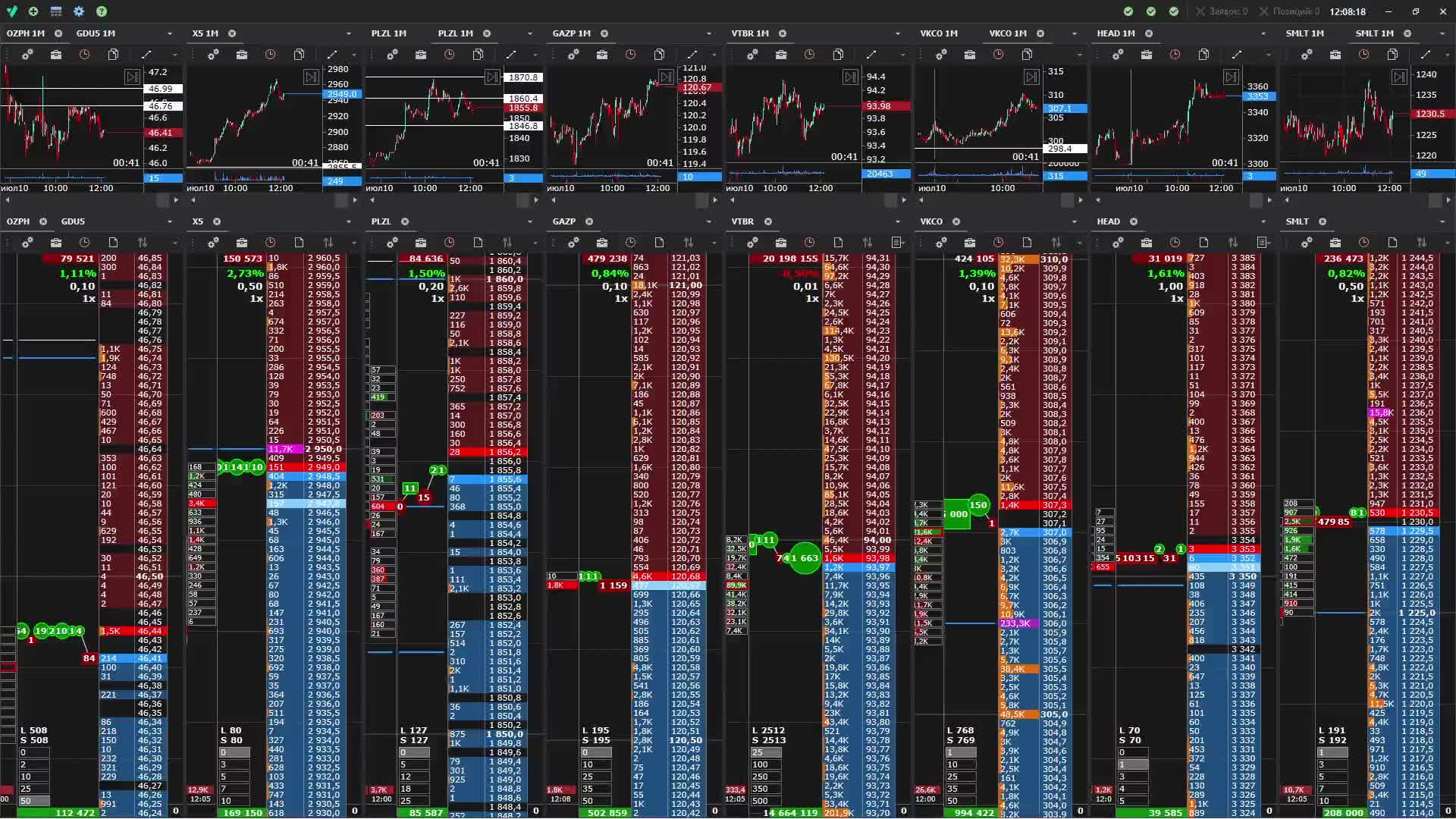Select line drawing tool in VTBR 1M chart
1456x819 pixels.
click(x=871, y=55)
